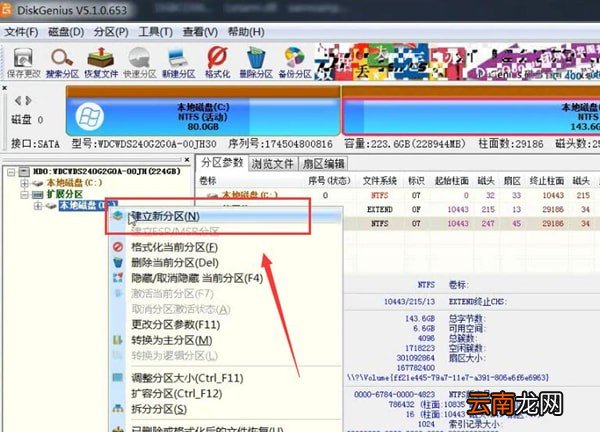Image resolution: width=600 pixels, height=432 pixels.
Task: Click the 卷标 column header
Action: coord(208,181)
